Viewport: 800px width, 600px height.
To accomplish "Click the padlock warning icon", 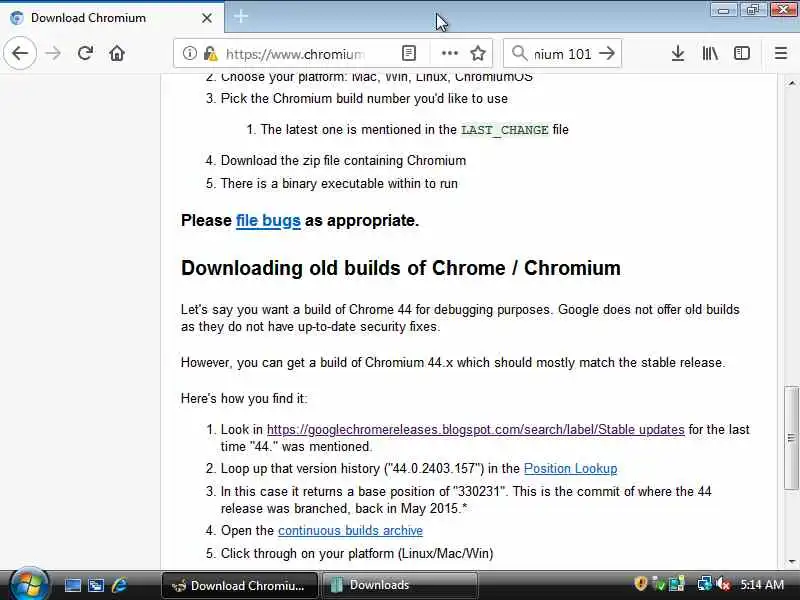I will (210, 53).
